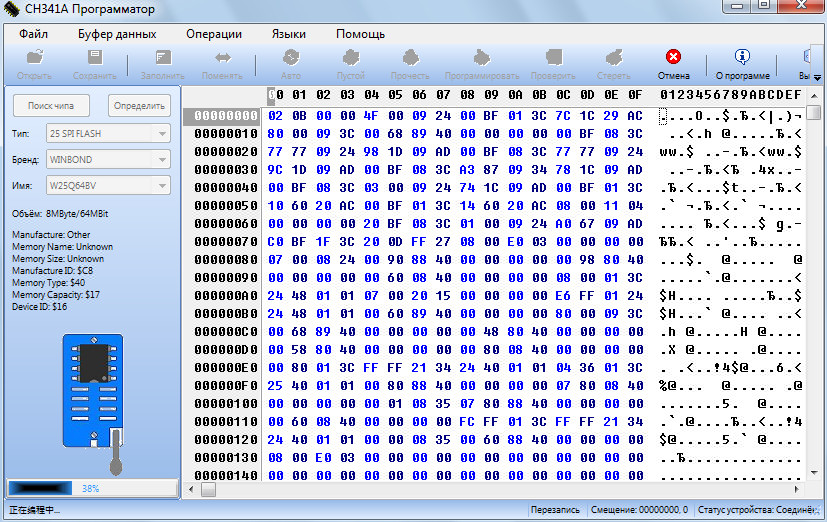Viewport: 827px width, 522px height.
Task: Click the Программировать toolbar icon
Action: coord(482,57)
